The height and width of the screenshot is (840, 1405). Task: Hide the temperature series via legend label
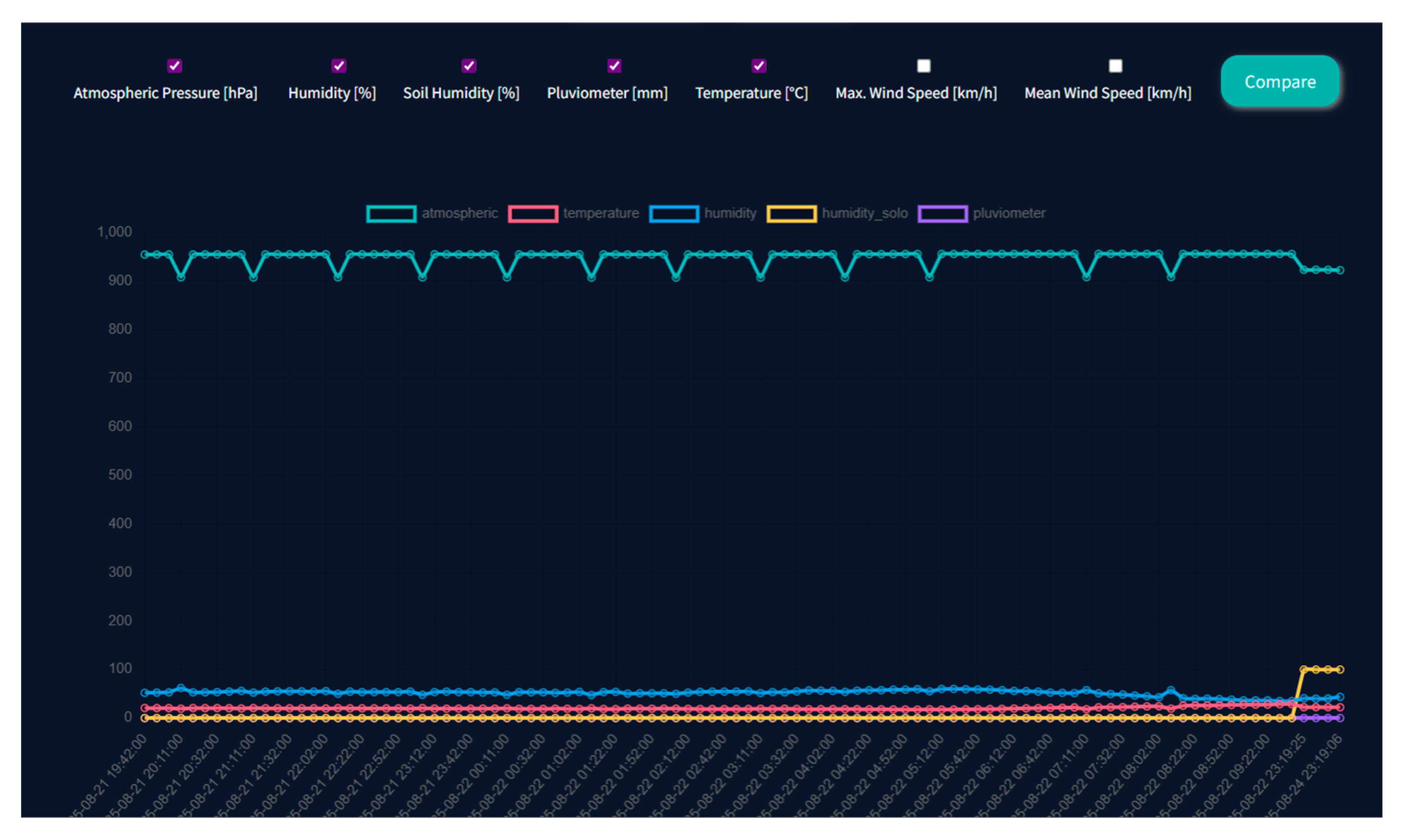[x=601, y=213]
